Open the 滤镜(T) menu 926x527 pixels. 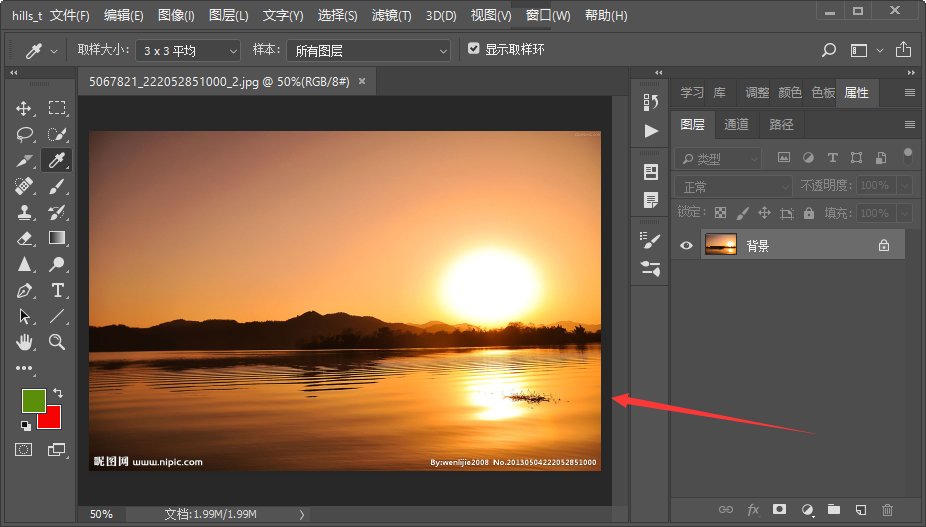tap(391, 15)
